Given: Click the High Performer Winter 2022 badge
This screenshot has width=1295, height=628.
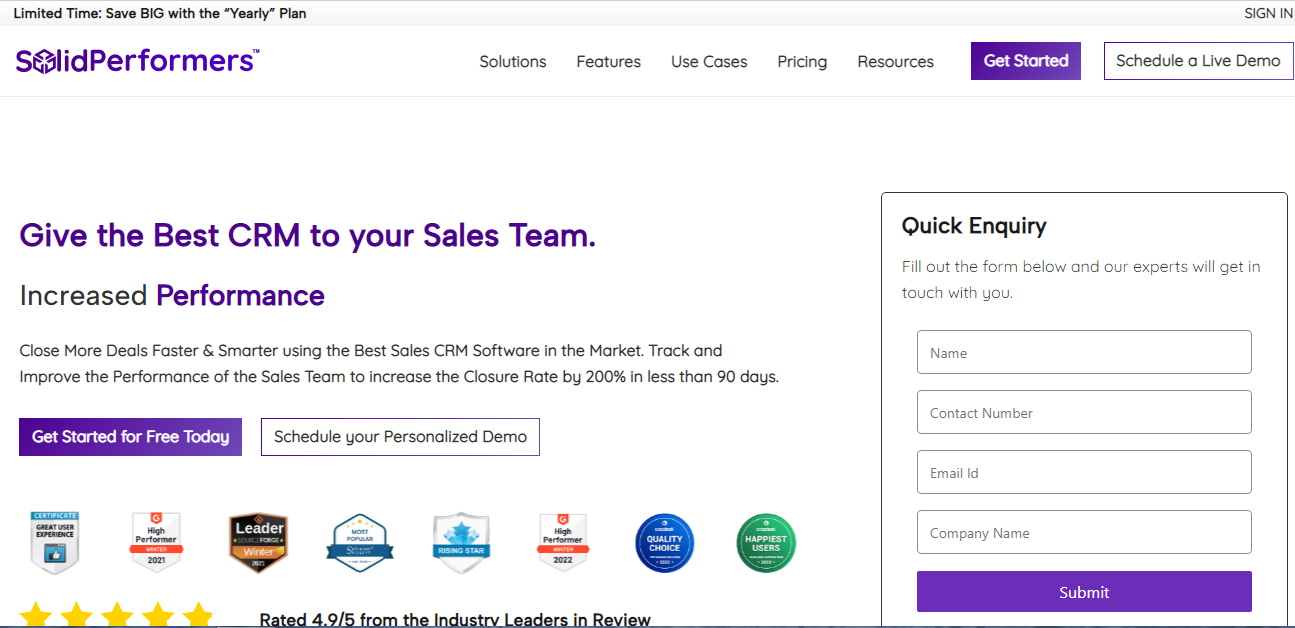Looking at the screenshot, I should tap(563, 542).
